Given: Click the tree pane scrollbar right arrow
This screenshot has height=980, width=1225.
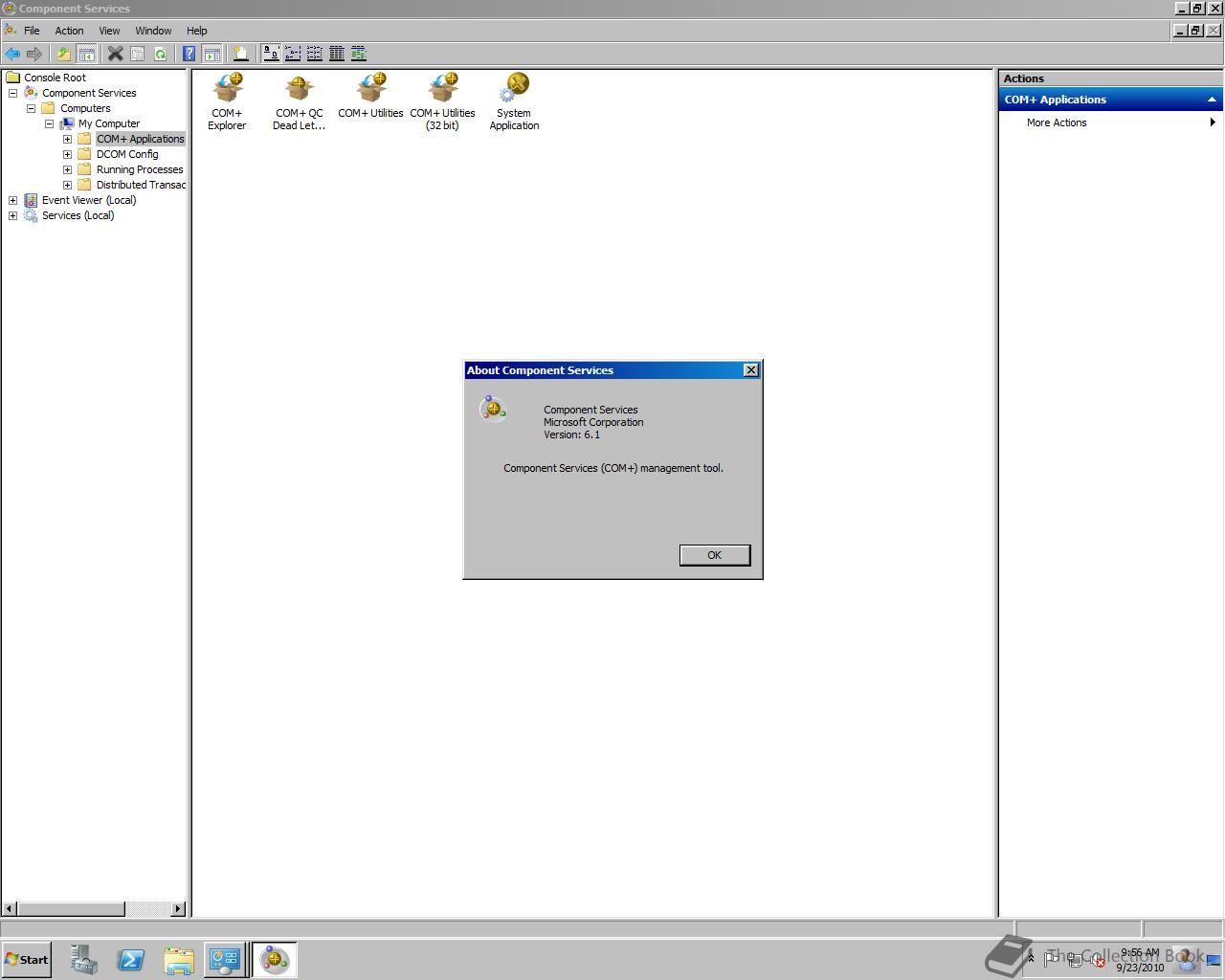Looking at the screenshot, I should 178,908.
